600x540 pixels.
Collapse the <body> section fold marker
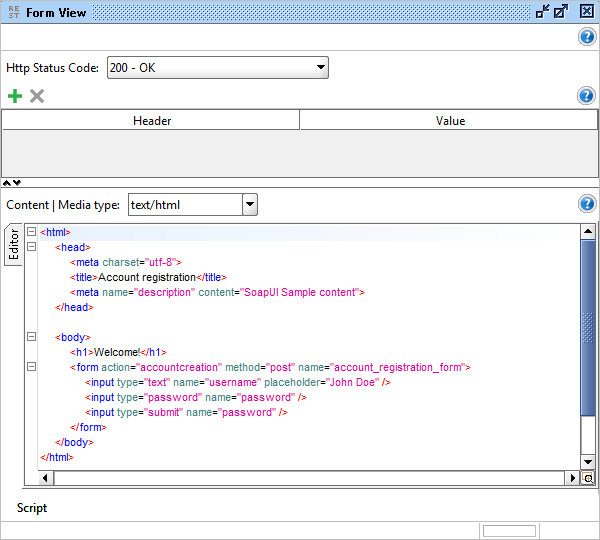click(32, 337)
